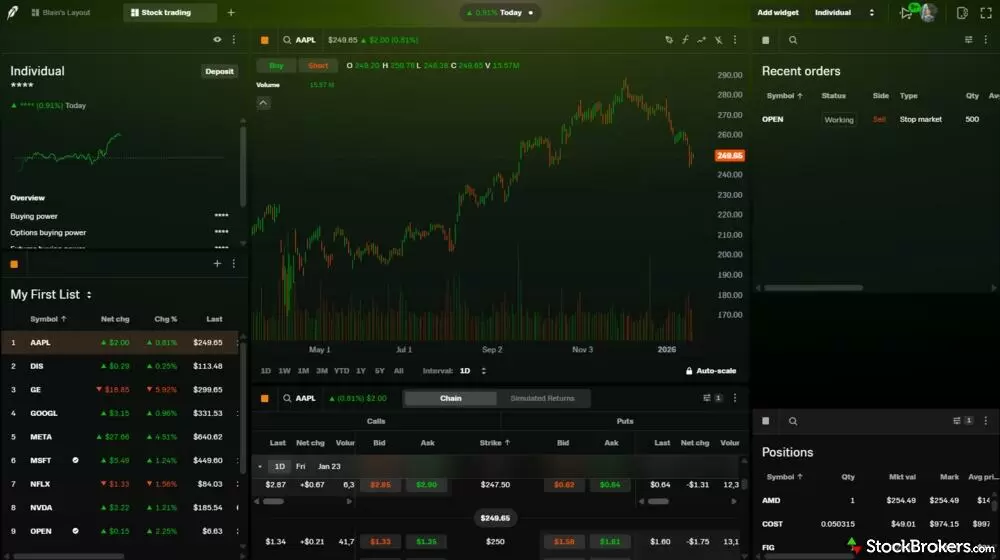1000x560 pixels.
Task: Set chart range to YTD
Action: click(342, 371)
